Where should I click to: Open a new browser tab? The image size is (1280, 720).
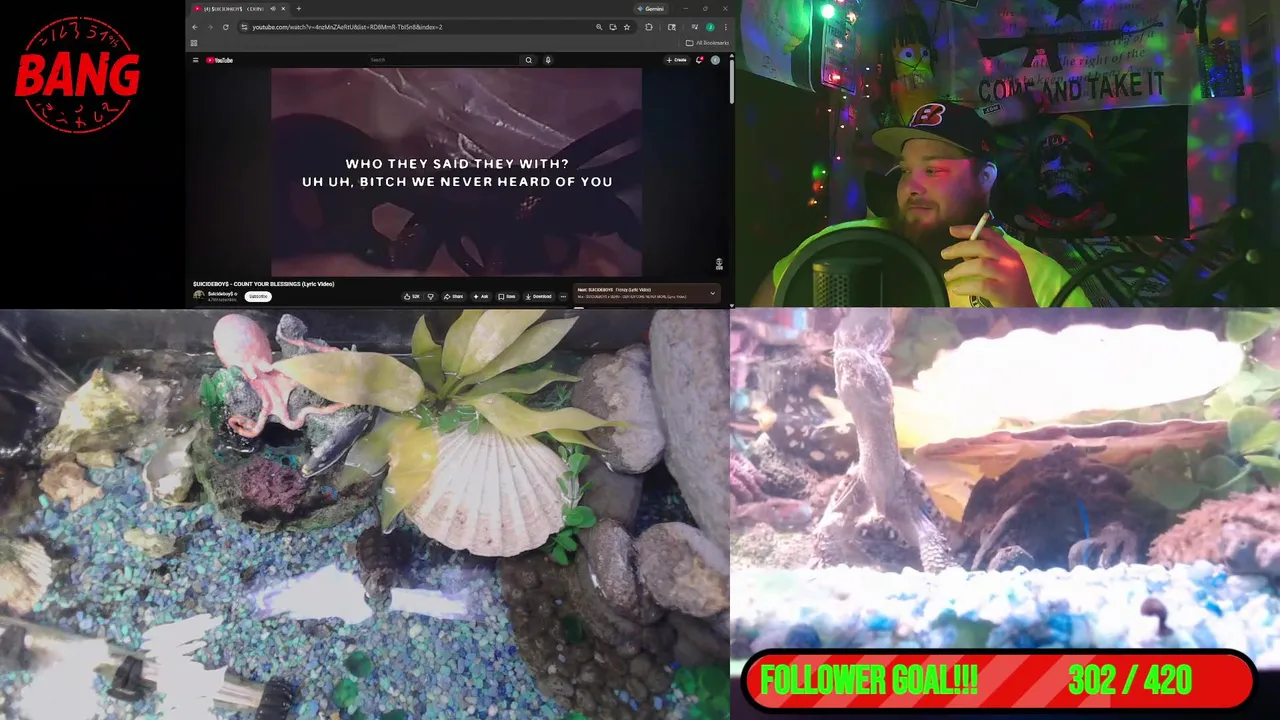click(298, 8)
